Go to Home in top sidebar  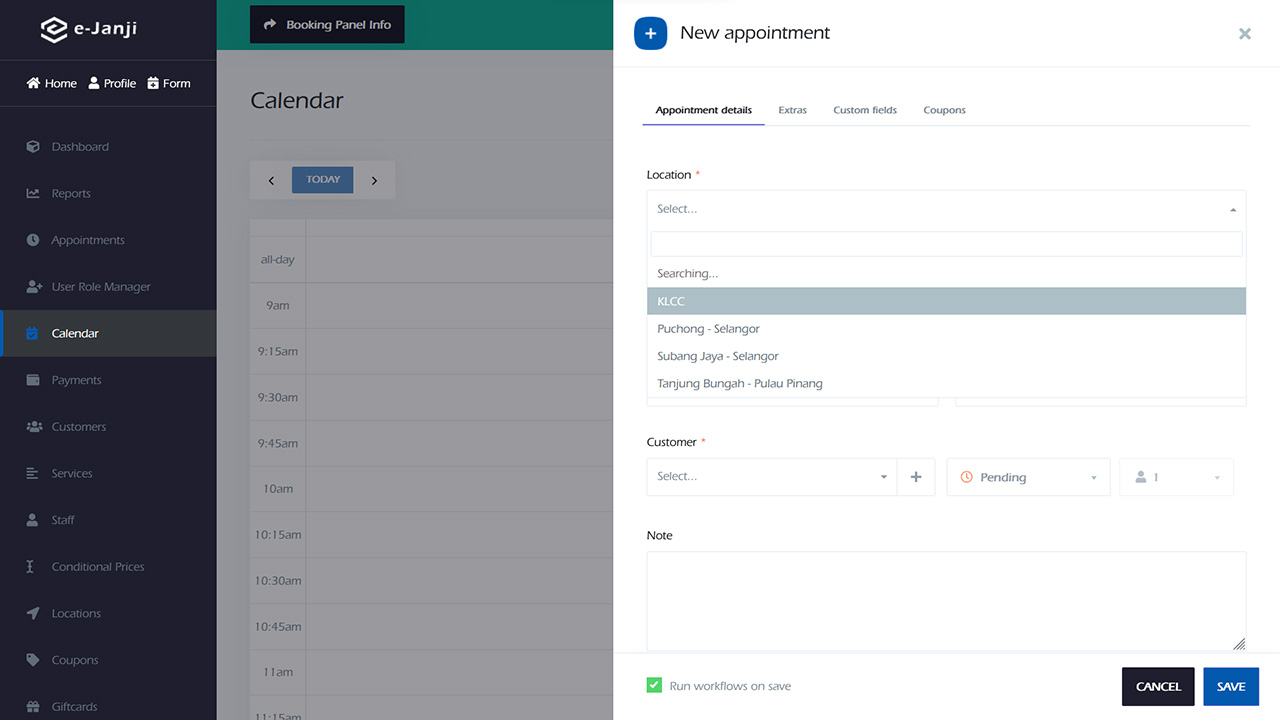pos(52,83)
